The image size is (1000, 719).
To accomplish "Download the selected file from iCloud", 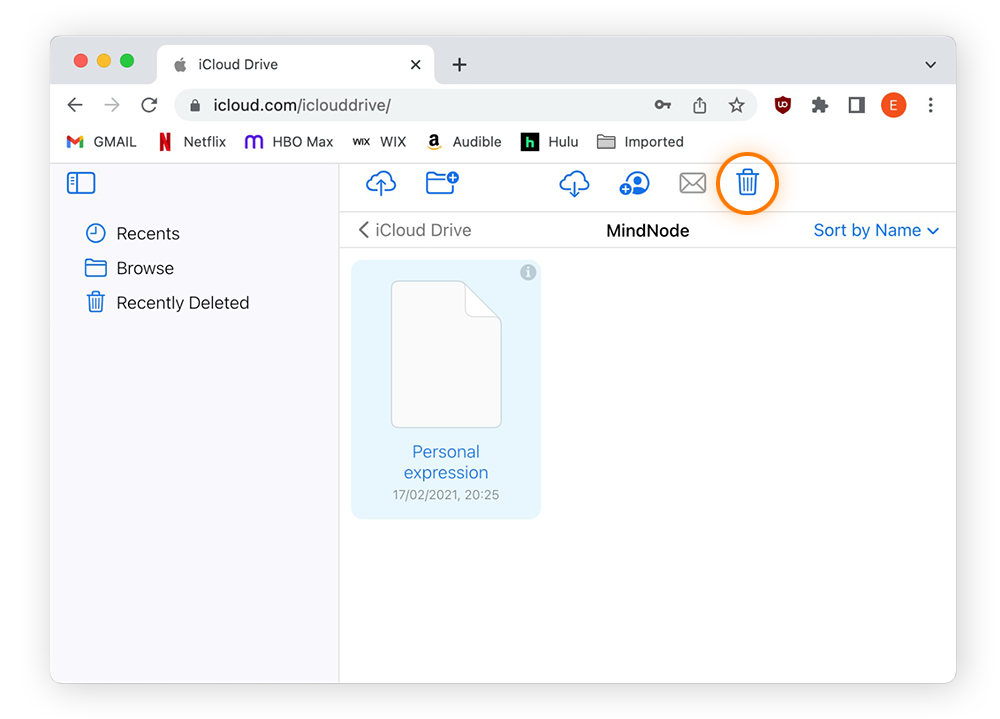I will (x=574, y=184).
